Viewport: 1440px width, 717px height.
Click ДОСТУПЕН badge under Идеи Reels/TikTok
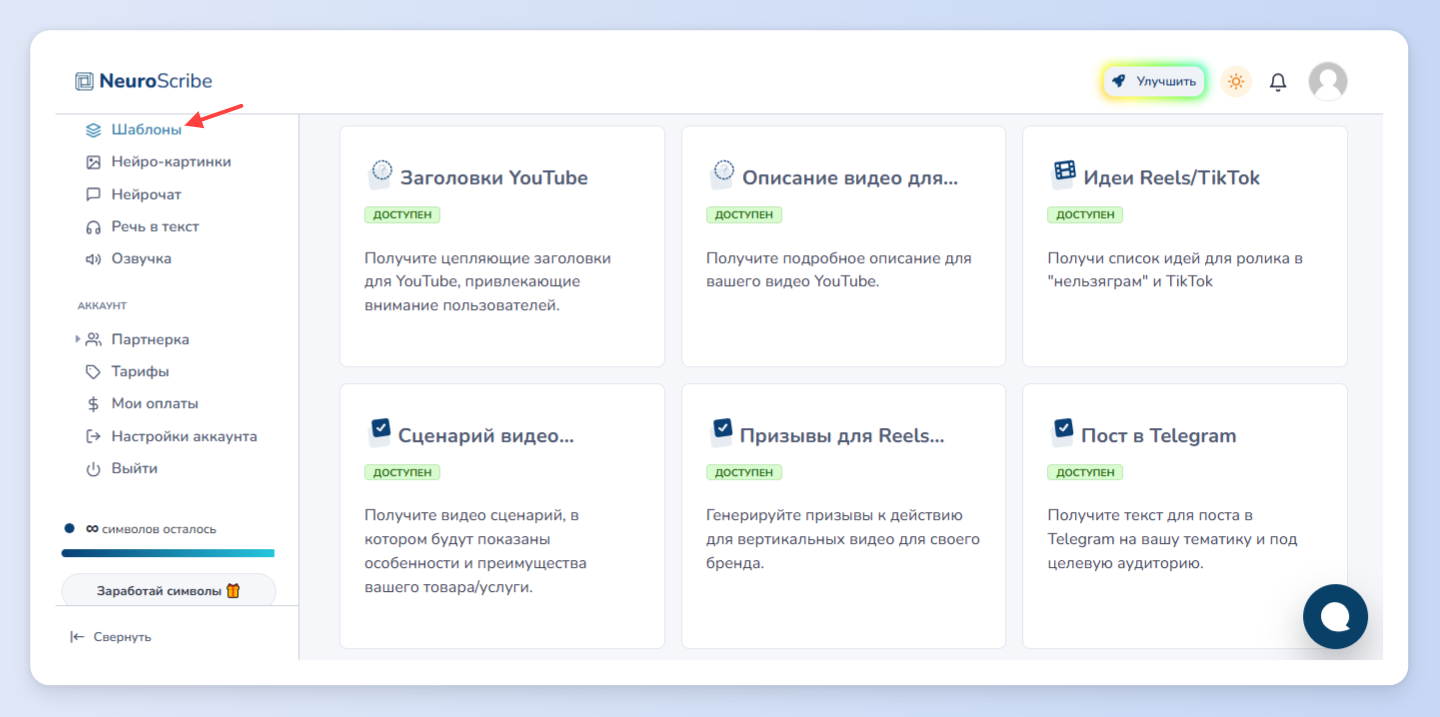pyautogui.click(x=1085, y=215)
